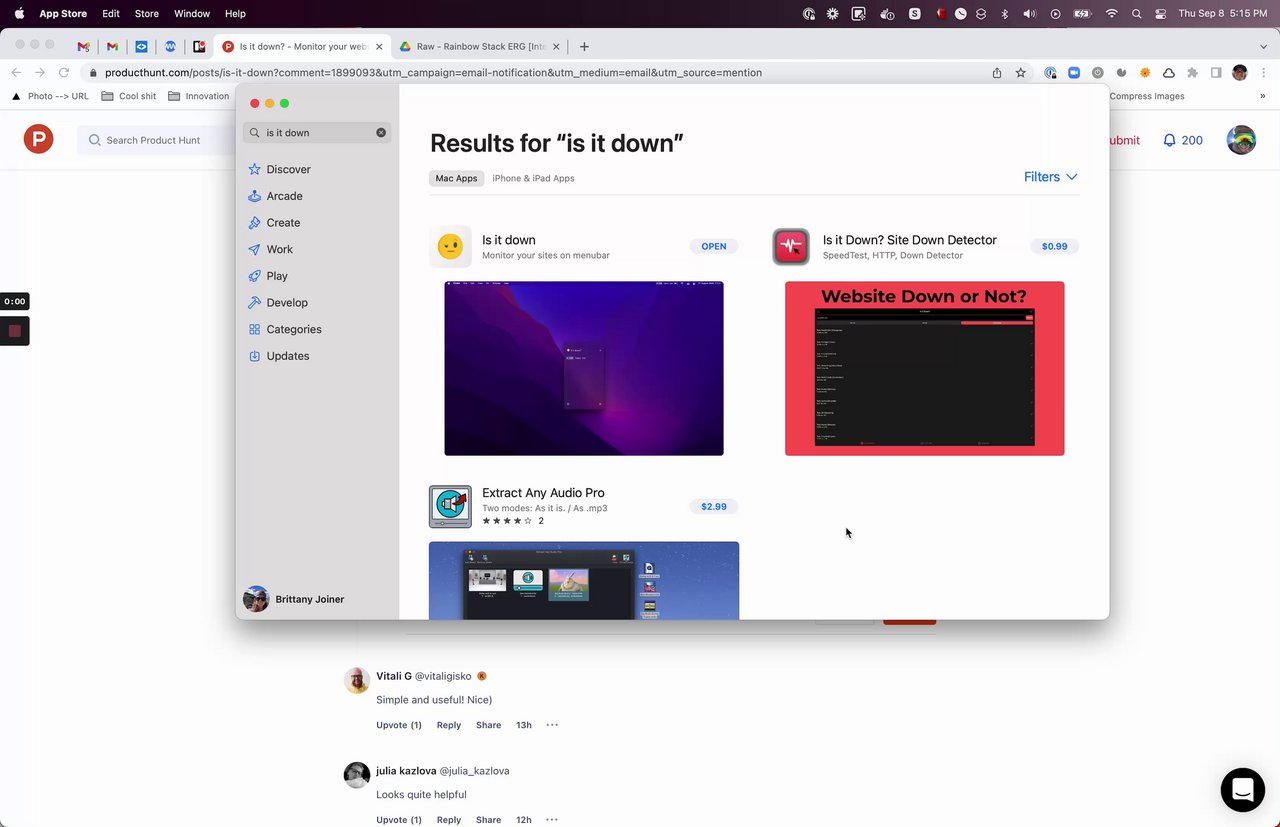Viewport: 1280px width, 827px height.
Task: Open 'Cool shit' bookmarks folder
Action: (129, 96)
